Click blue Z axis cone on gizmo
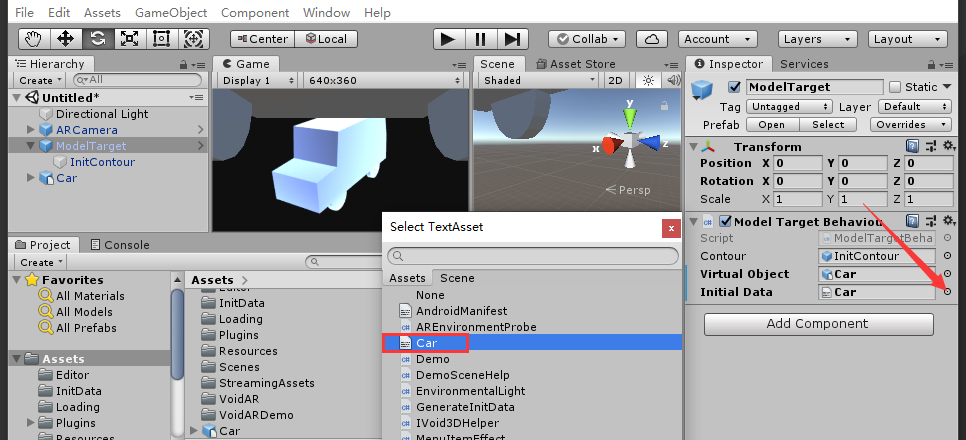The height and width of the screenshot is (440, 966). click(649, 143)
